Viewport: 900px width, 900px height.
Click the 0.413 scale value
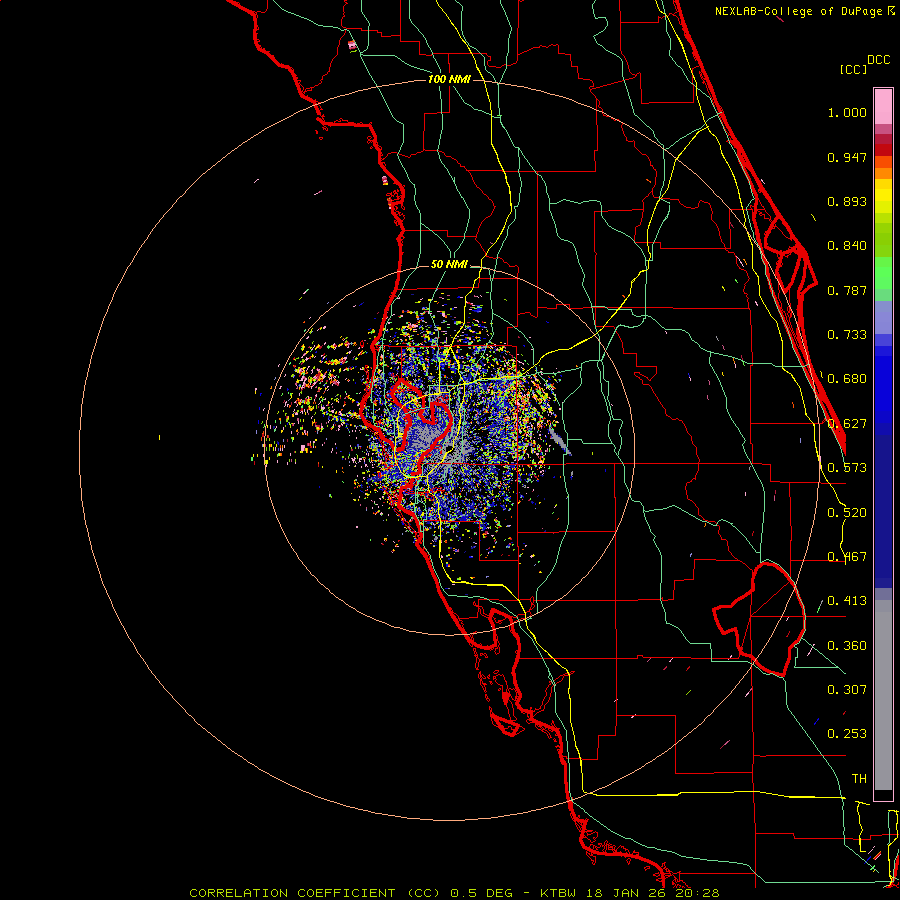847,601
